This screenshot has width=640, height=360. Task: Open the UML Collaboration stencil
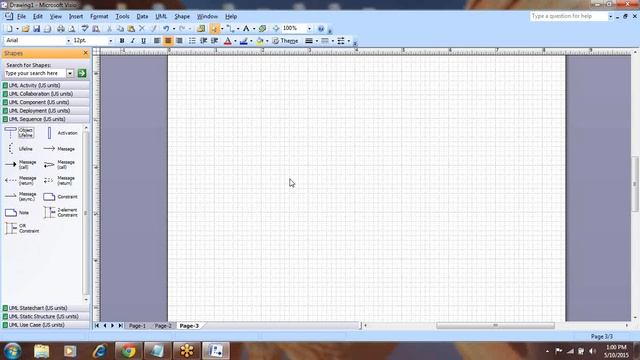point(45,94)
